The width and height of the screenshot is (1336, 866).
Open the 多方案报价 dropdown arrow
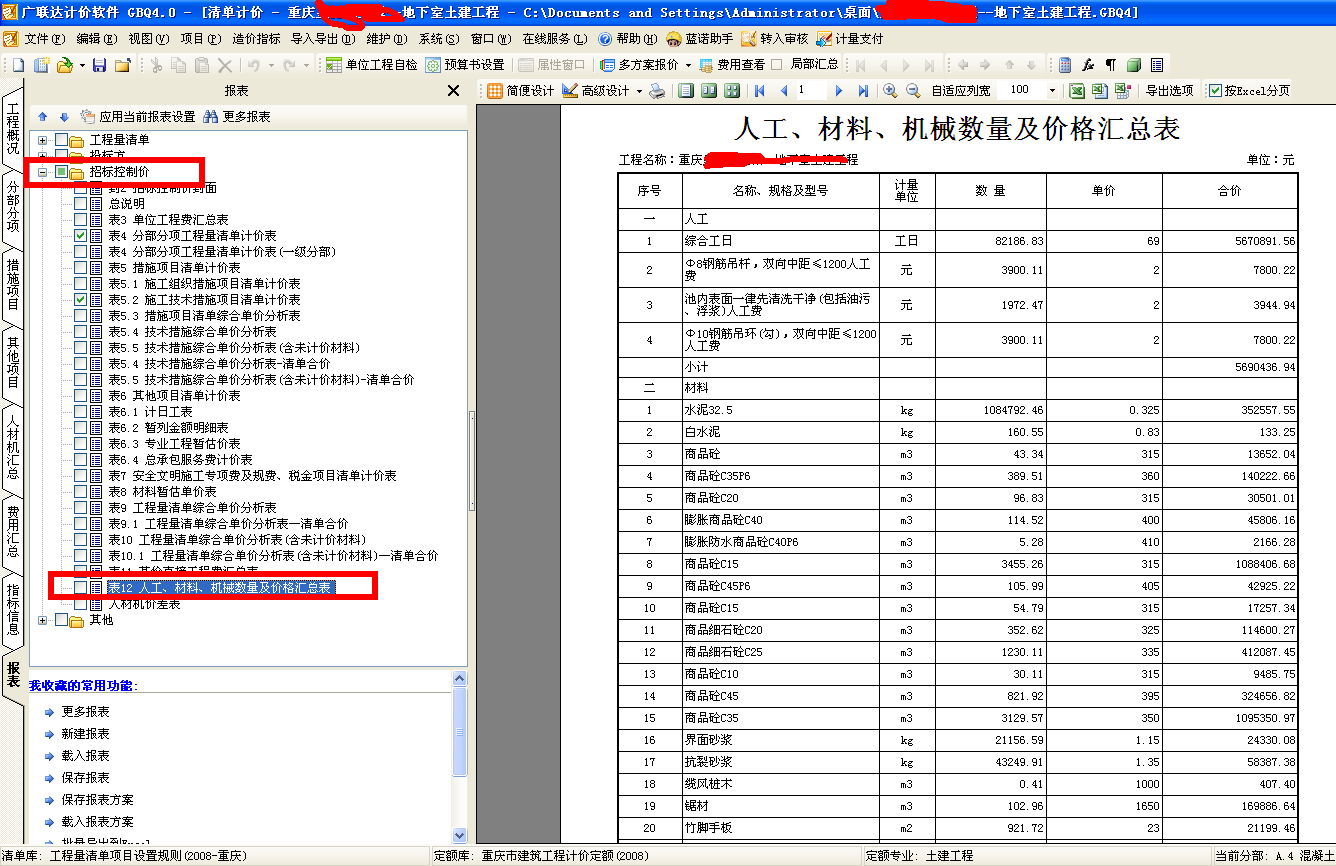tap(688, 65)
